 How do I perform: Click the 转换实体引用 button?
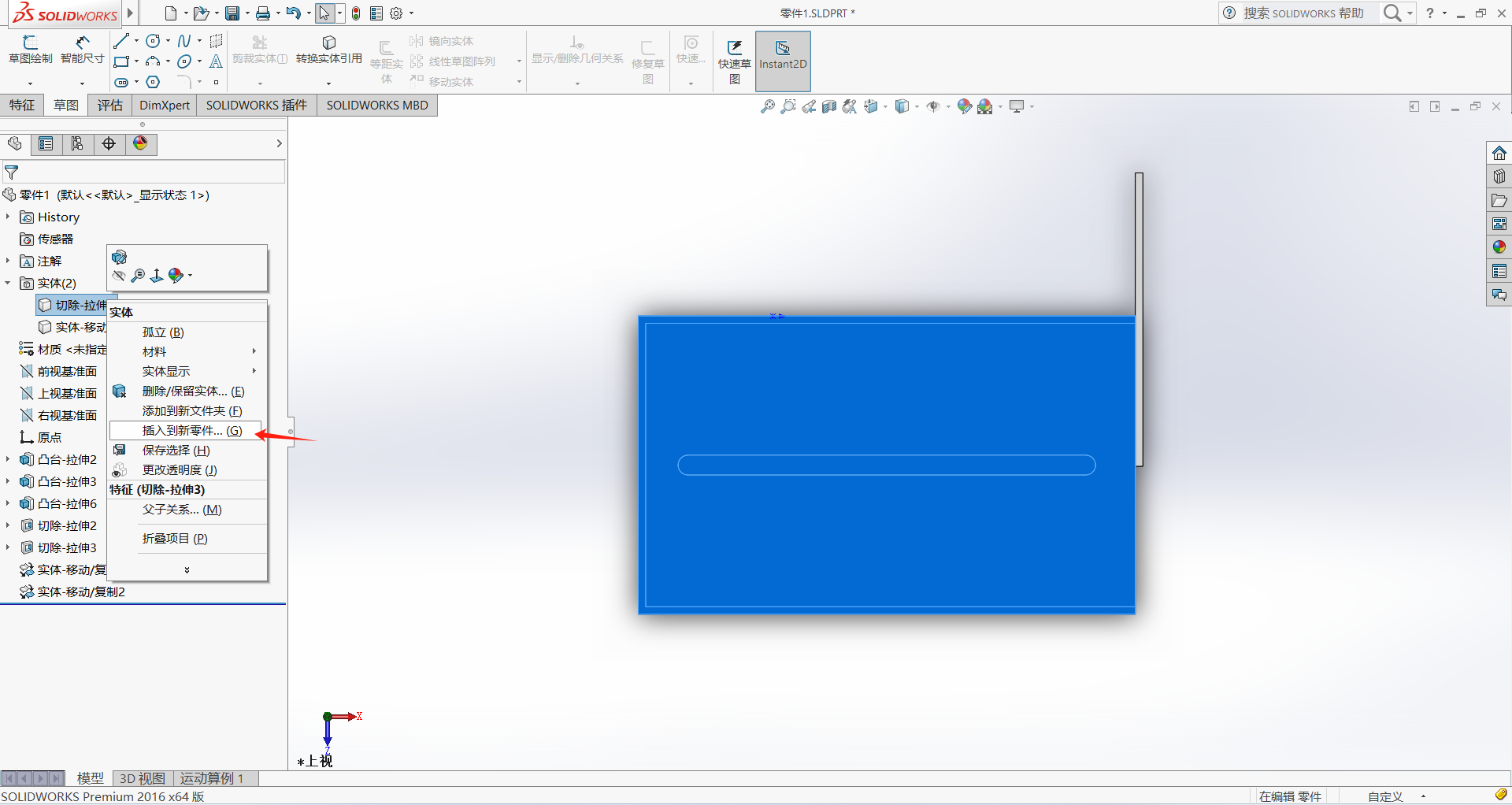point(329,50)
